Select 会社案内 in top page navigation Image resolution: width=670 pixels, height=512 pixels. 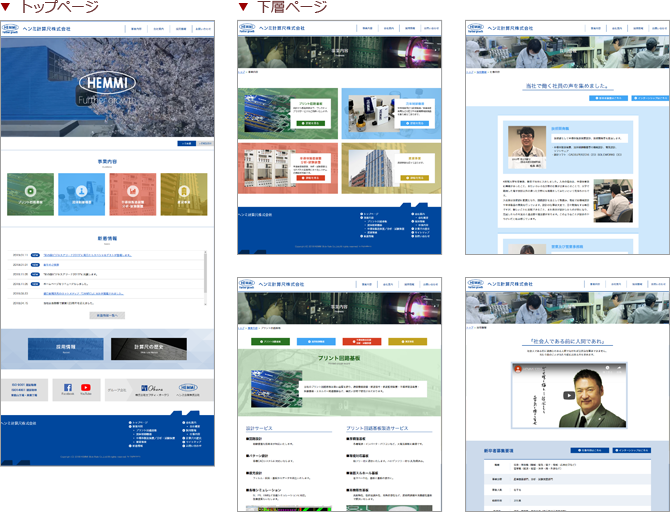[159, 29]
